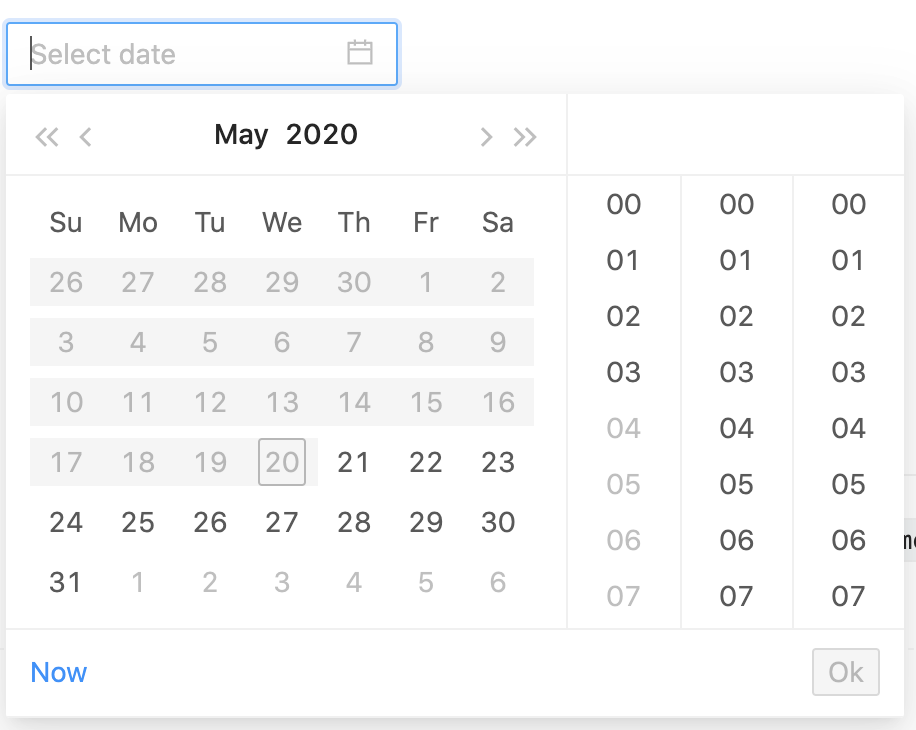Advance to next month with right chevron

coord(486,136)
